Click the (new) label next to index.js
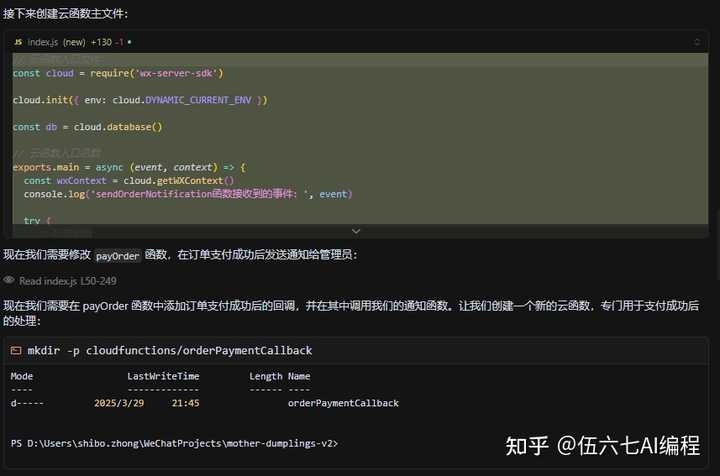The height and width of the screenshot is (476, 720). (74, 42)
